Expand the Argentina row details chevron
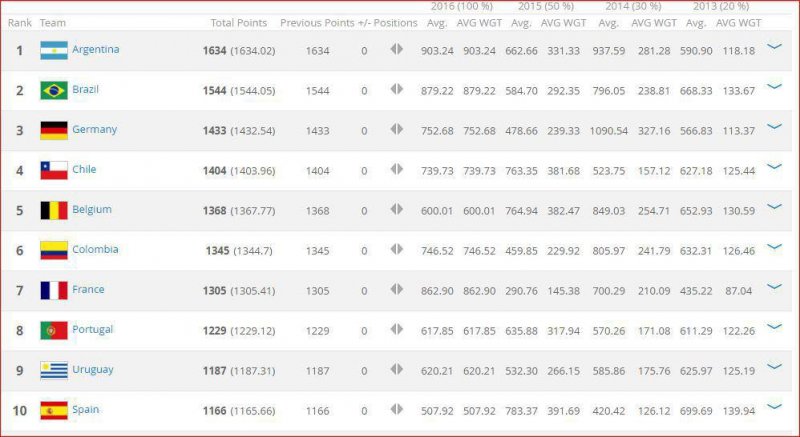Image resolution: width=800 pixels, height=437 pixels. tap(773, 46)
